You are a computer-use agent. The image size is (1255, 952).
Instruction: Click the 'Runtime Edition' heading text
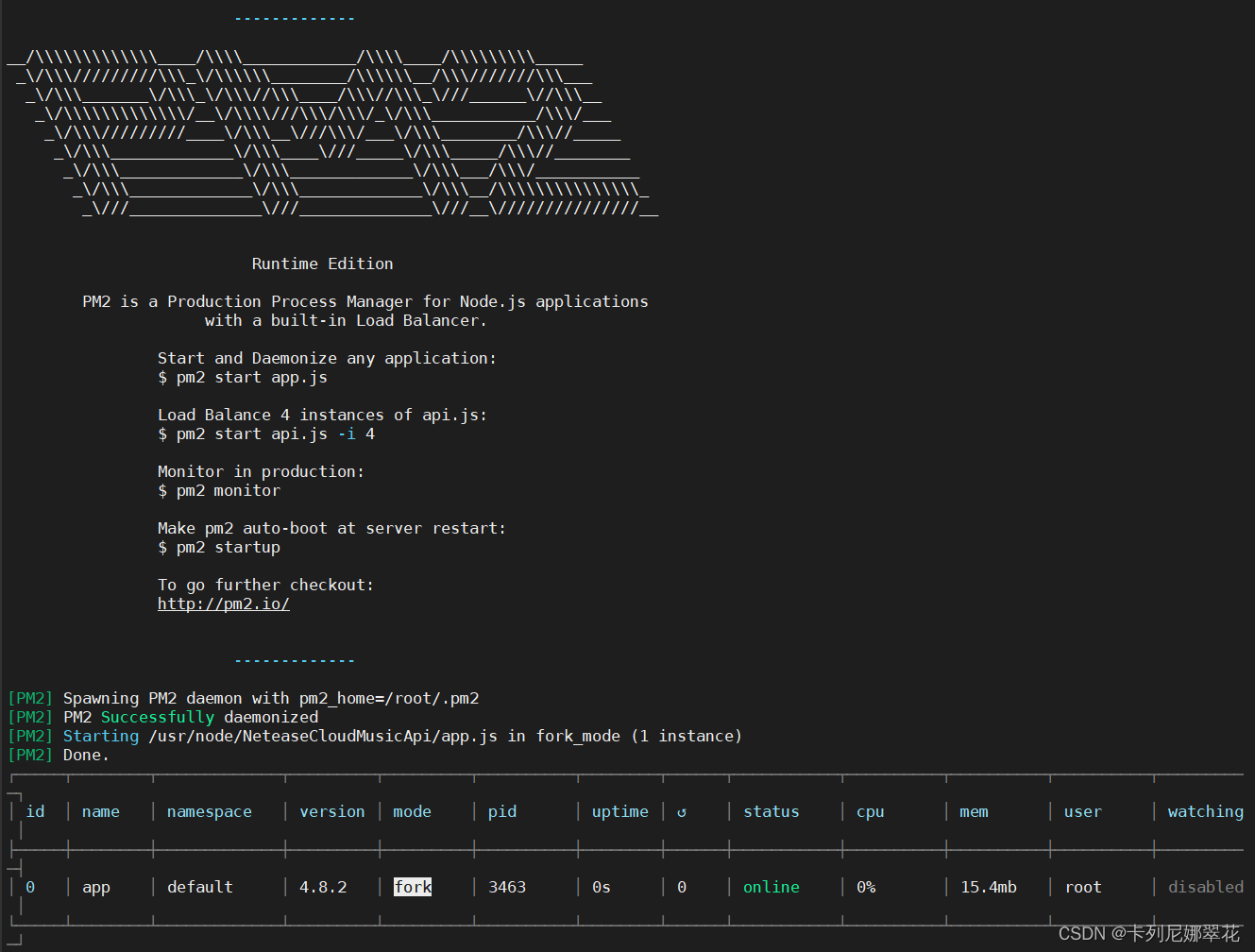click(323, 263)
